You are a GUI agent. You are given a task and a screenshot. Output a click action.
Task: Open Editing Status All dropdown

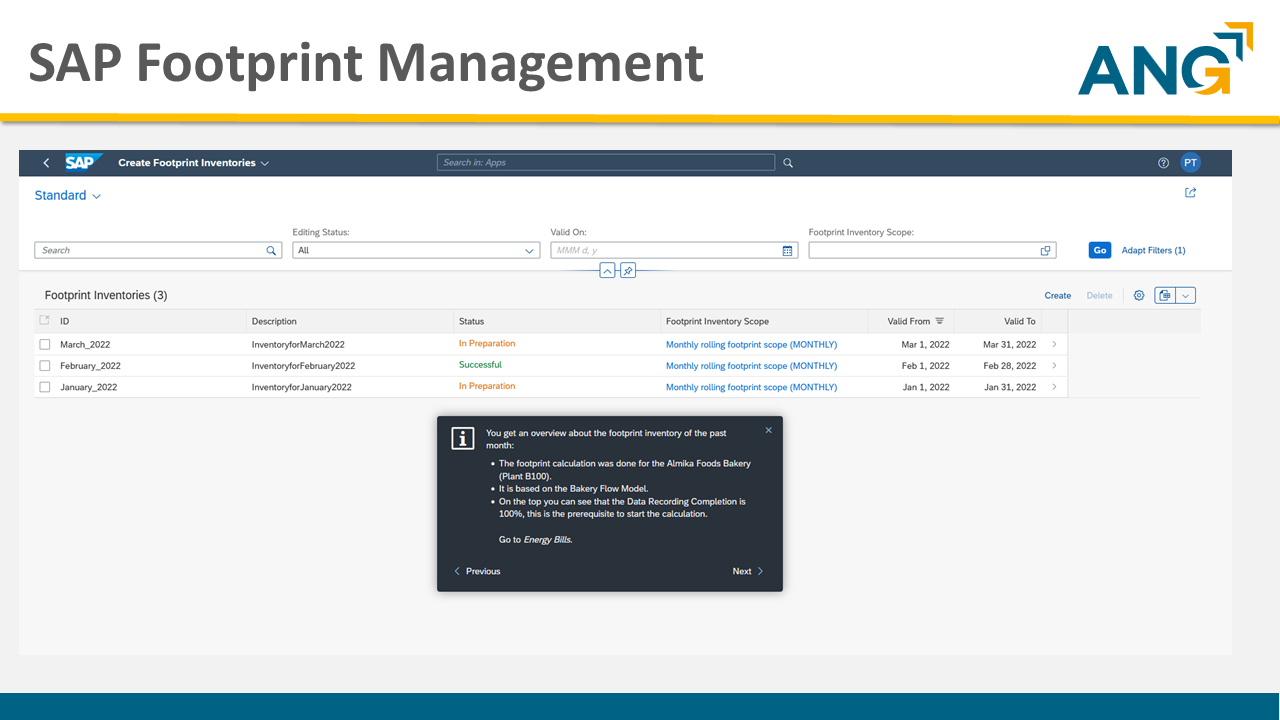click(417, 251)
